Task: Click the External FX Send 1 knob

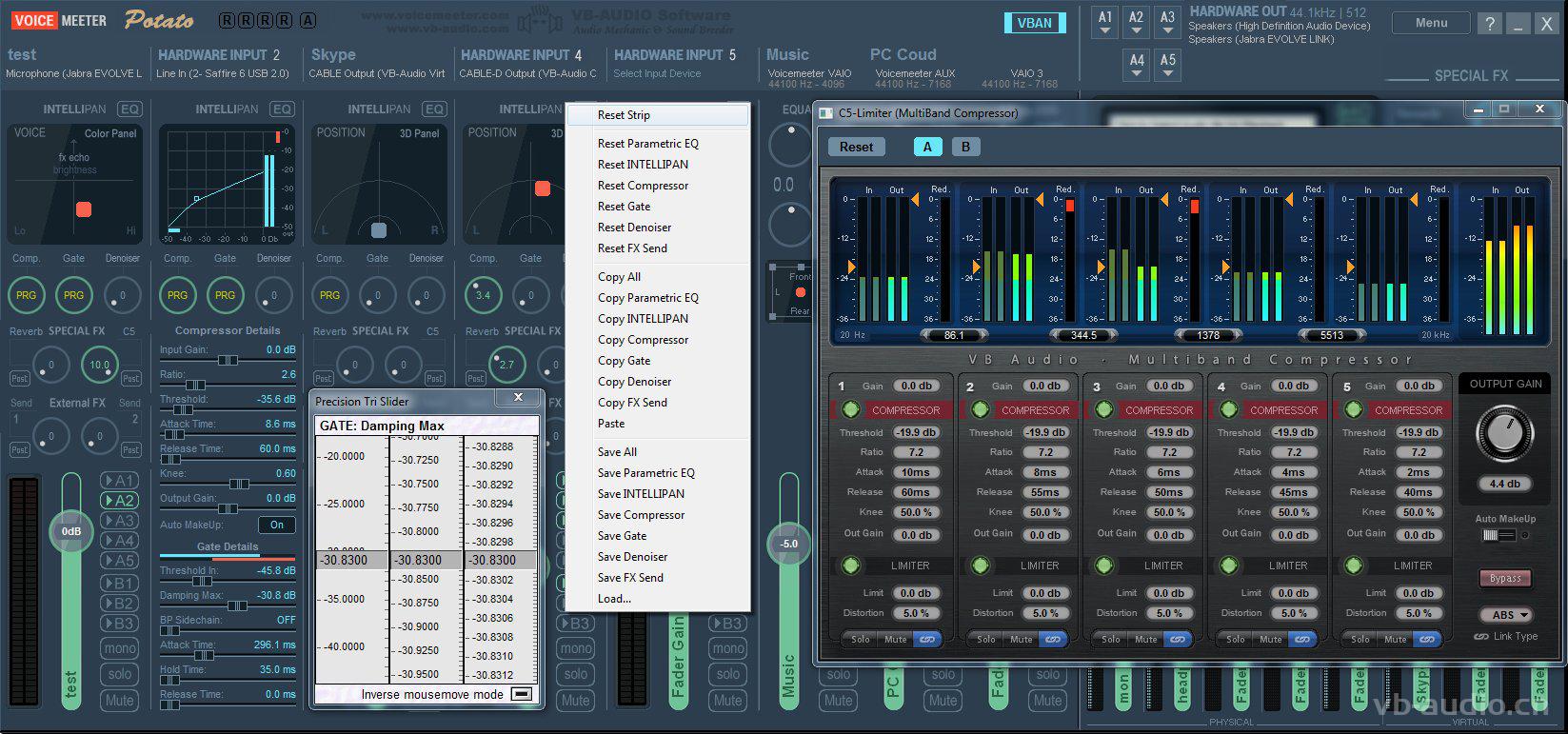Action: (50, 437)
